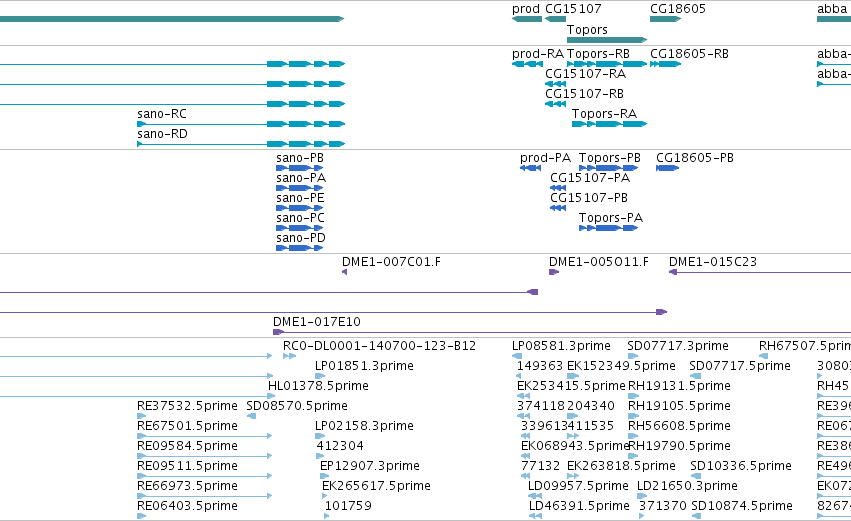Image resolution: width=851 pixels, height=521 pixels.
Task: Click the RE37532.5prime EST label
Action: [187, 407]
